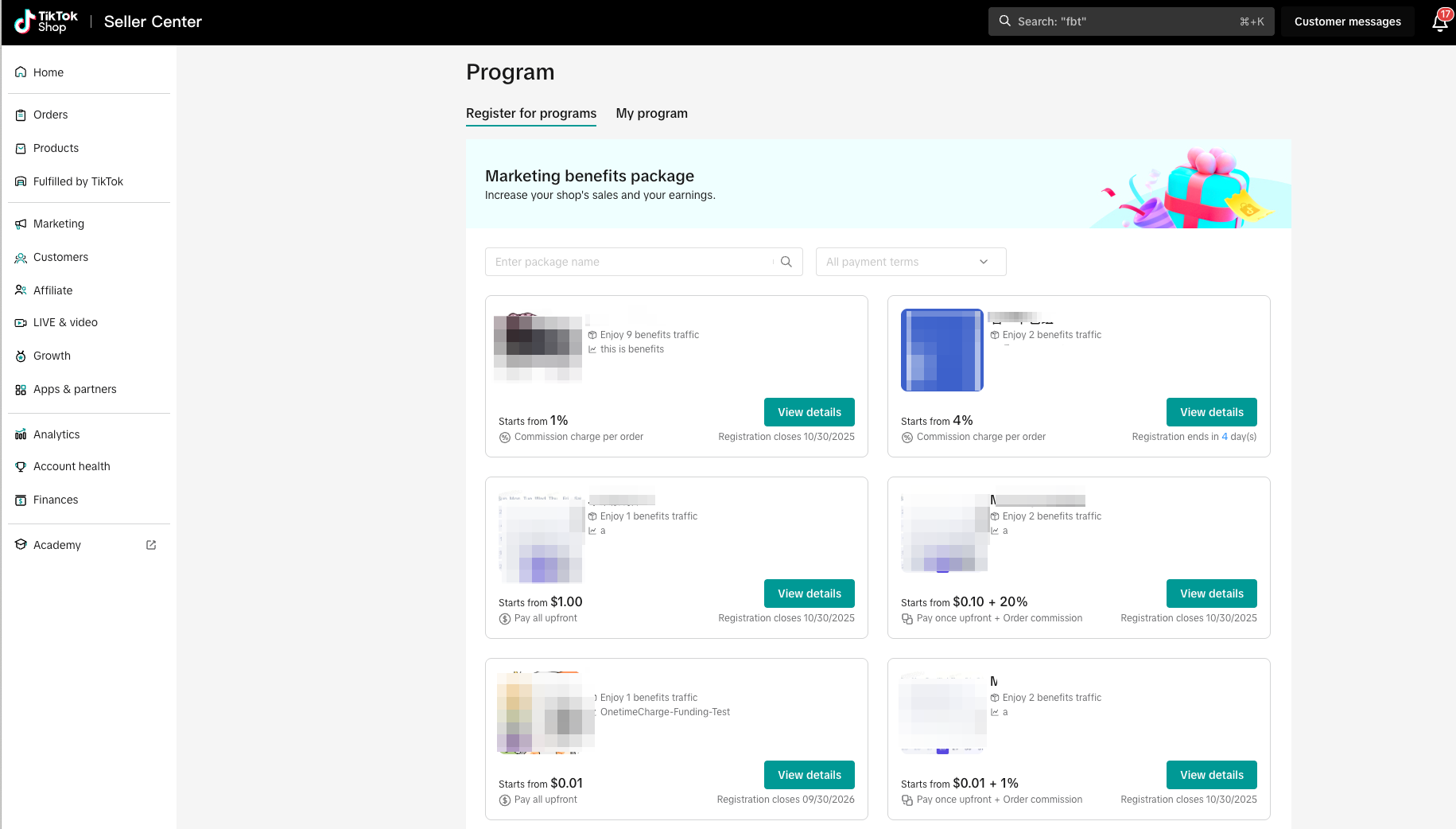This screenshot has width=1456, height=829.
Task: Click the TikTok Shop logo
Action: [46, 21]
